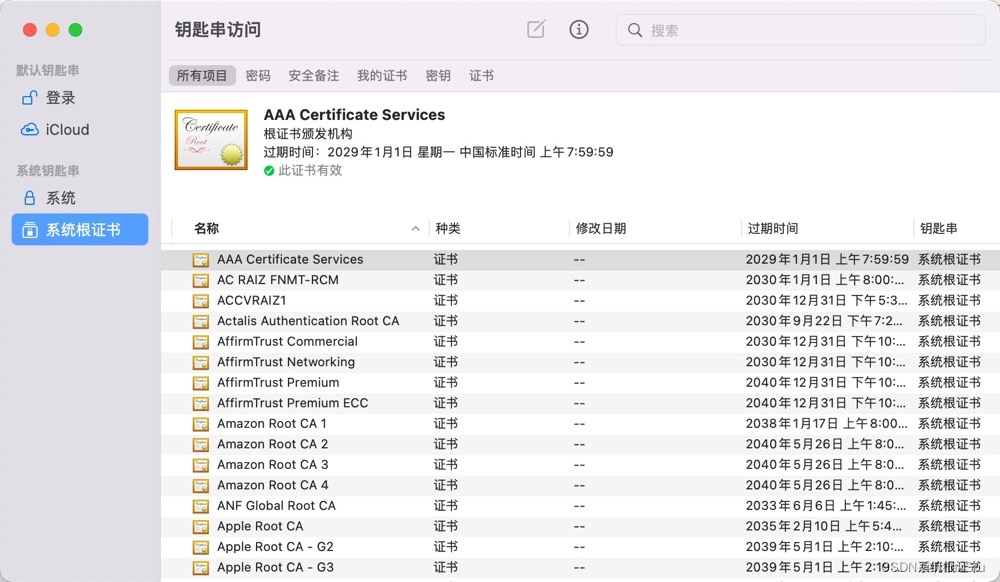Viewport: 1000px width, 582px height.
Task: Select the AAA Certificate Services row name
Action: (290, 259)
